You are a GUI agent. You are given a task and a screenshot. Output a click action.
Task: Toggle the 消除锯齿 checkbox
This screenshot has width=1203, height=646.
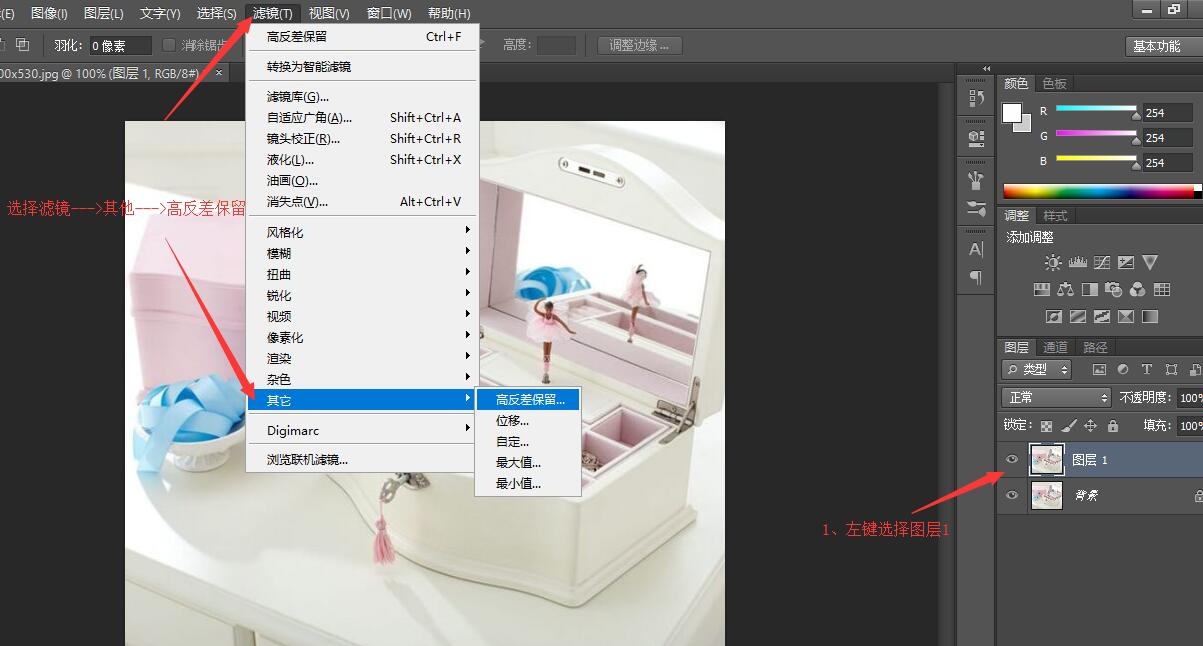tap(169, 45)
